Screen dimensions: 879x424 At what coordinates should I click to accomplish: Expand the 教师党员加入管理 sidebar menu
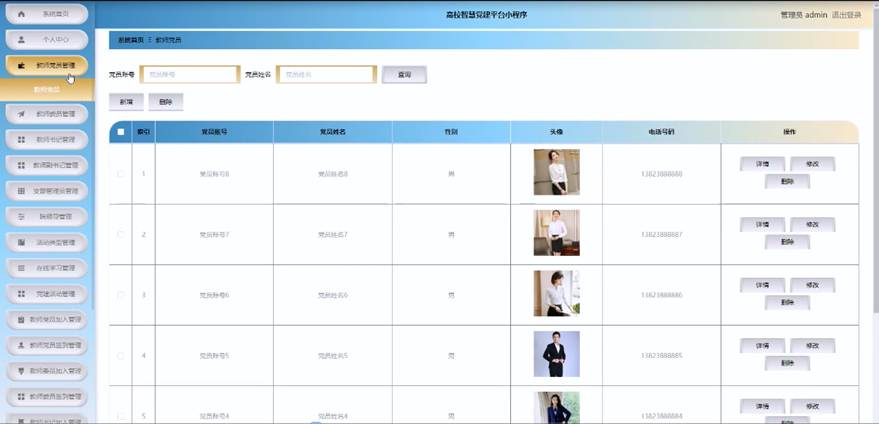47,320
